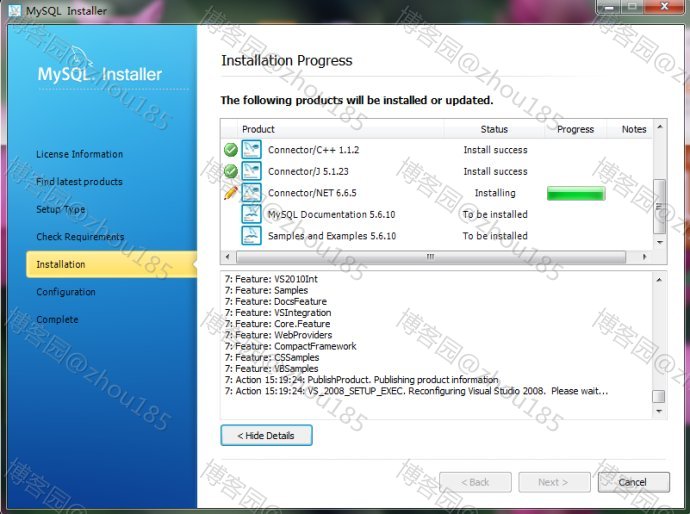
Task: Click the product list scroll-up arrow
Action: point(660,127)
